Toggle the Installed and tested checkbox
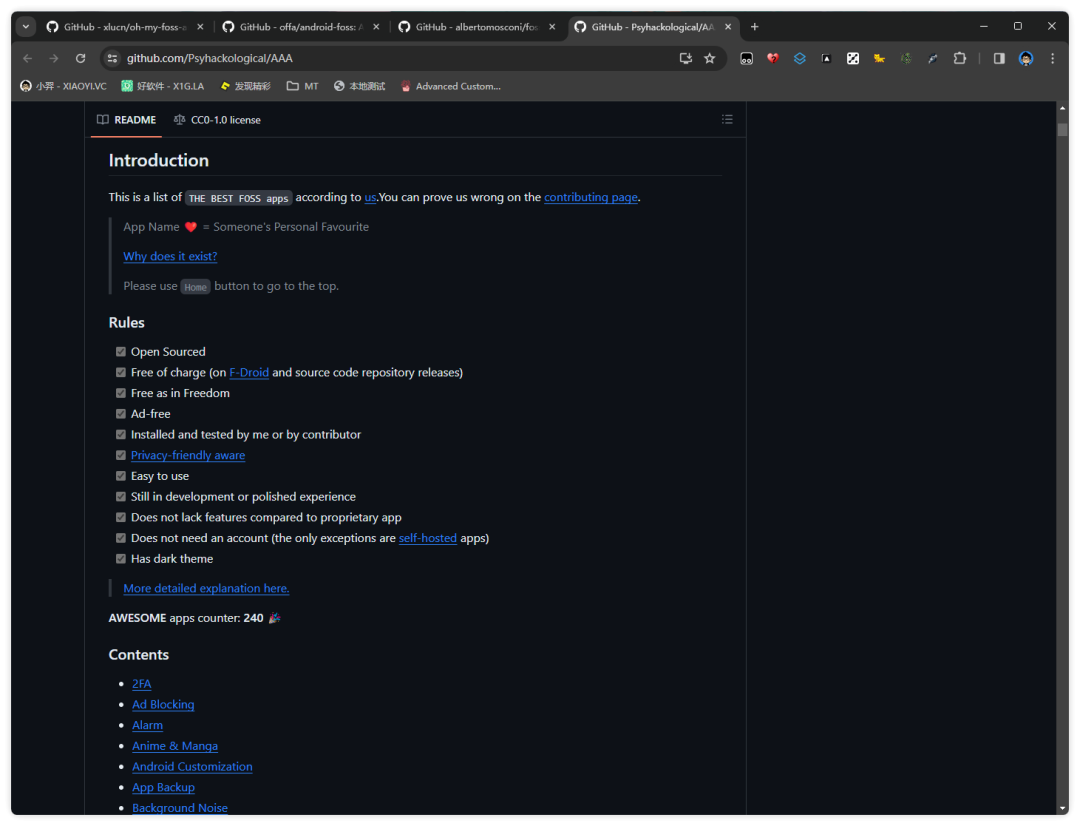 [121, 435]
